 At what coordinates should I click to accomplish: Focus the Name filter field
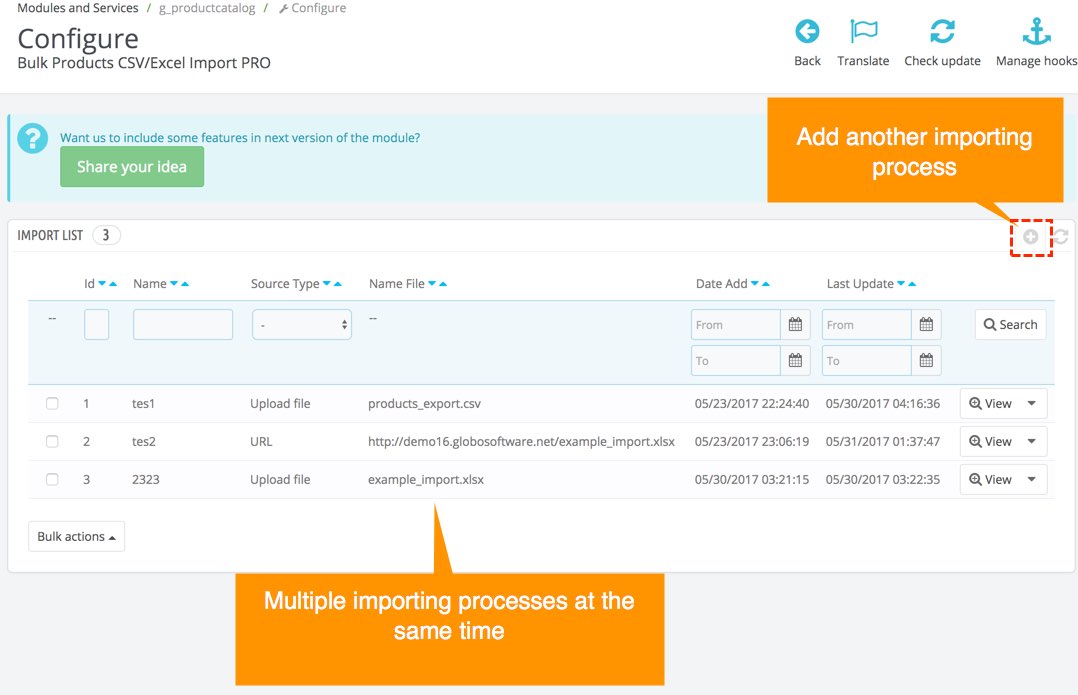[x=183, y=324]
